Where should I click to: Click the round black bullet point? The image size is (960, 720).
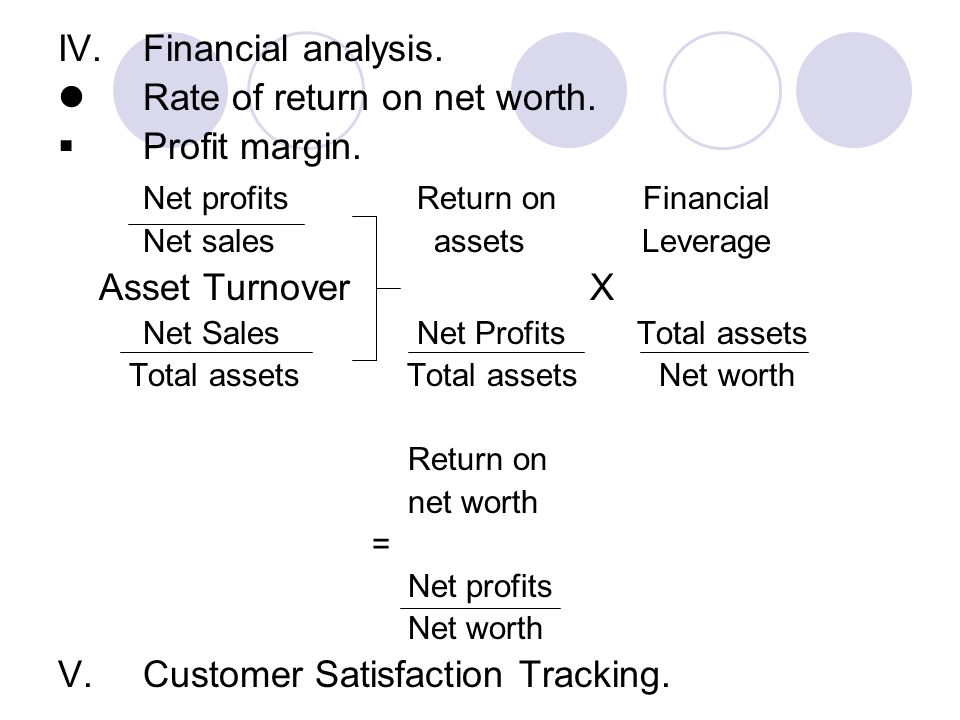click(x=72, y=97)
